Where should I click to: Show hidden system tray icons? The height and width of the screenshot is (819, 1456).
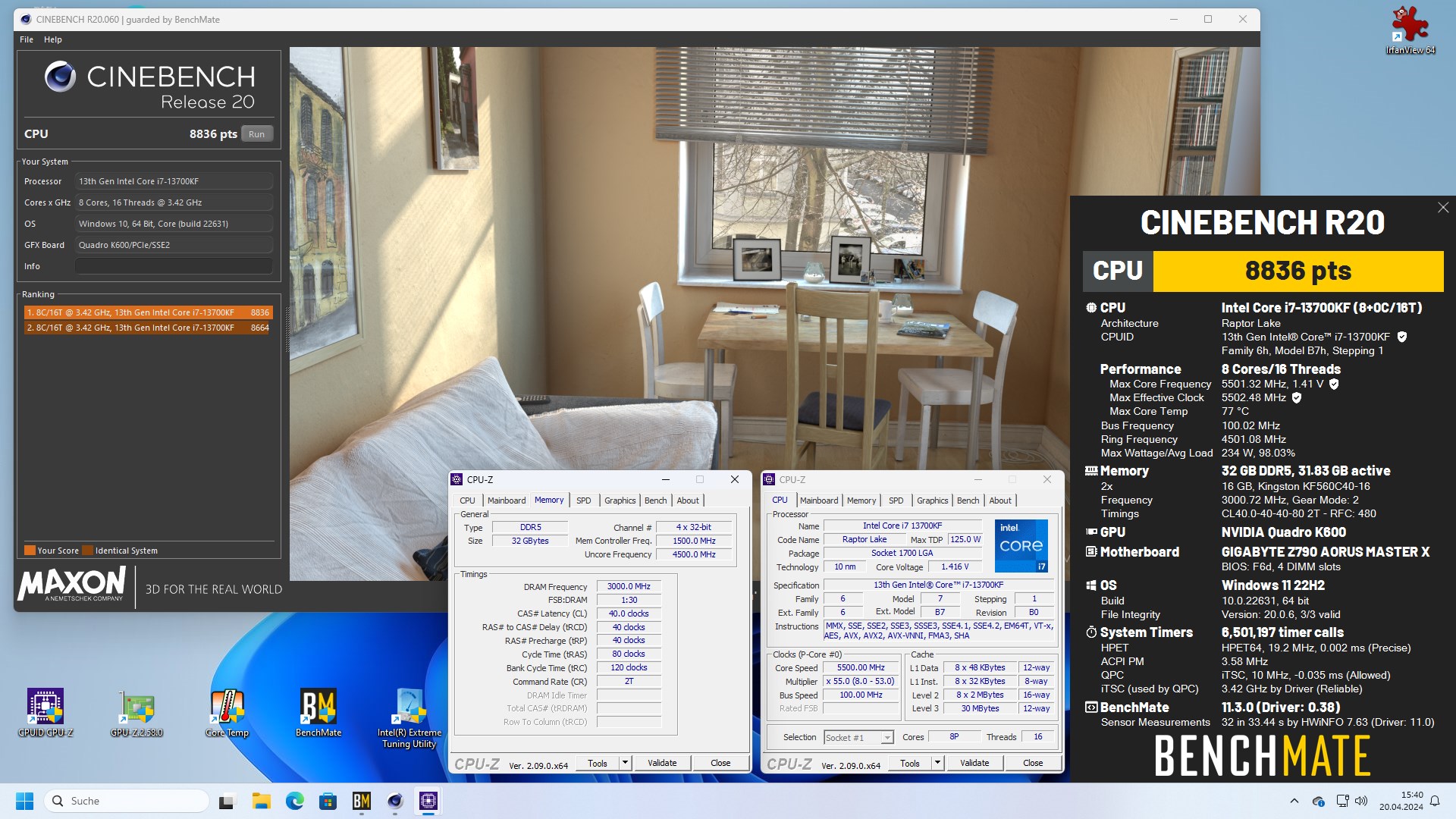pyautogui.click(x=1294, y=801)
